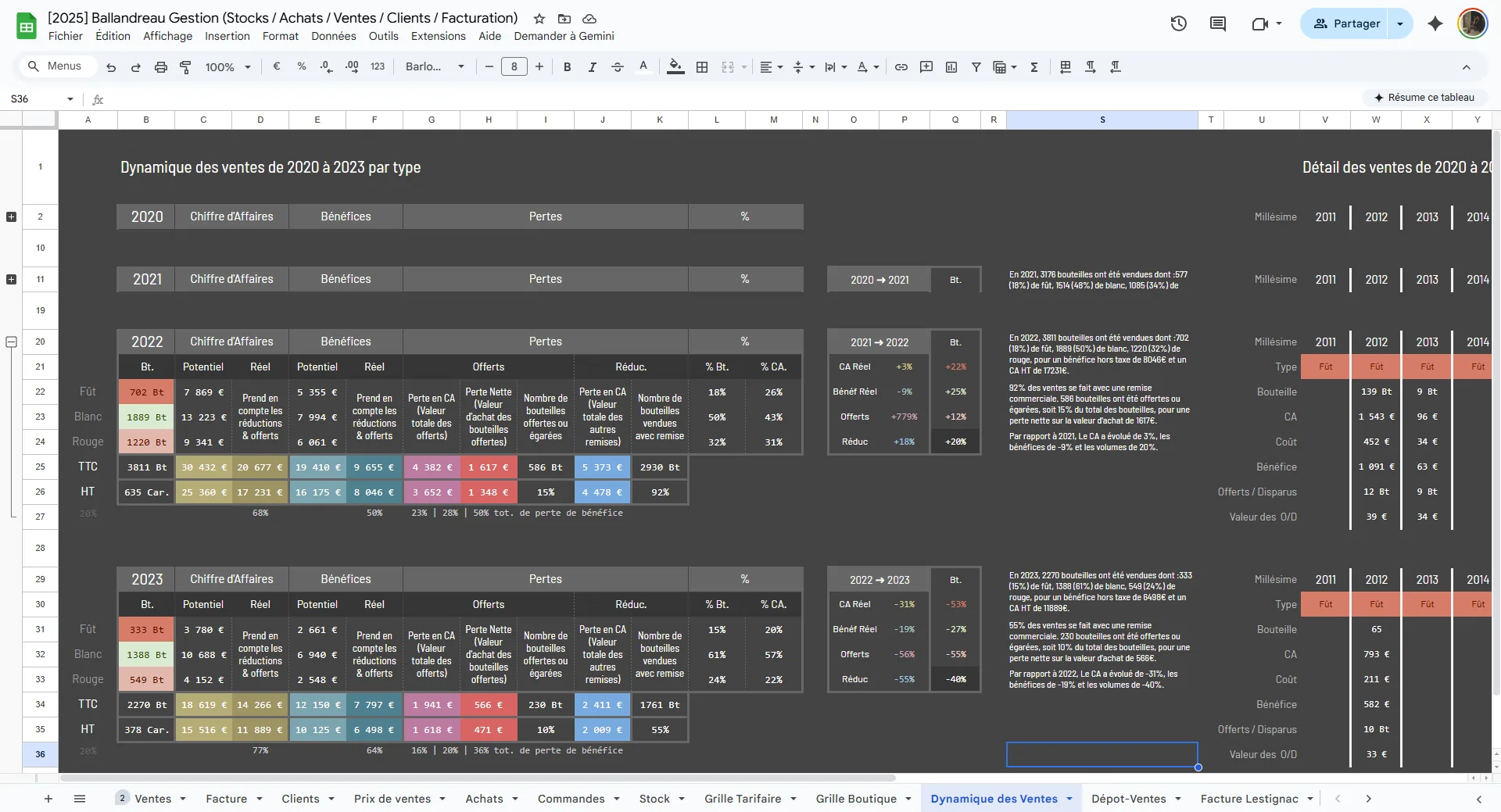Open the fill color picker
The width and height of the screenshot is (1501, 812).
pyautogui.click(x=675, y=67)
